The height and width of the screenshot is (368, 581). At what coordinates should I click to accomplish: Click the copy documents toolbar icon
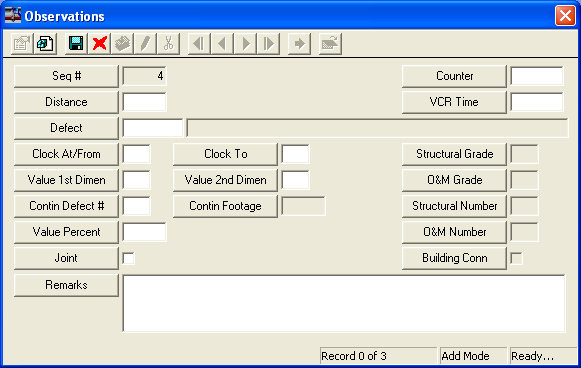tap(45, 44)
